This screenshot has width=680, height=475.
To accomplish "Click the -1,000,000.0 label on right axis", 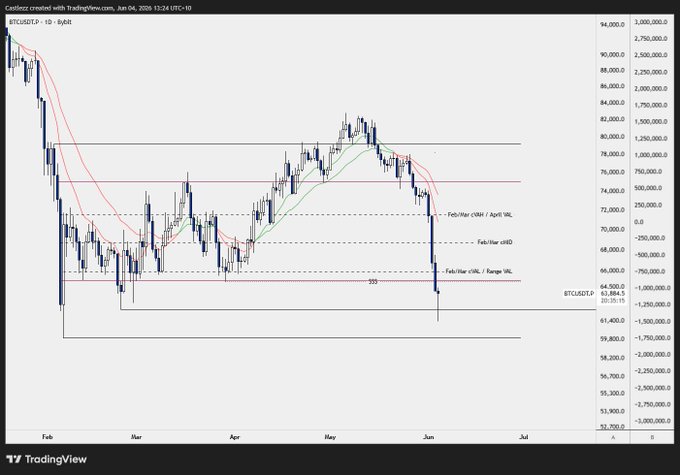I will (x=652, y=288).
